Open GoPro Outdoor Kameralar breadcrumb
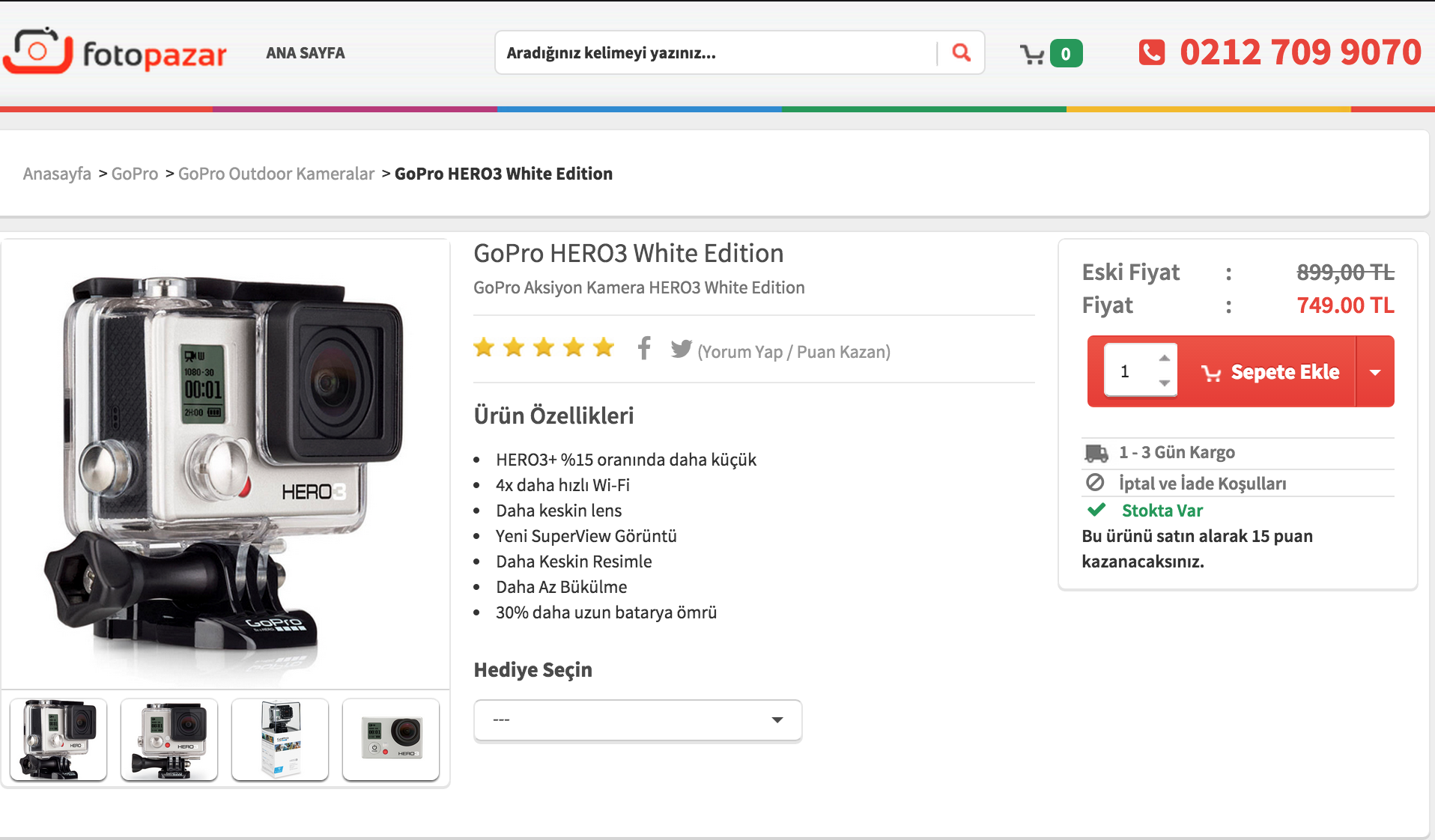 [x=276, y=174]
